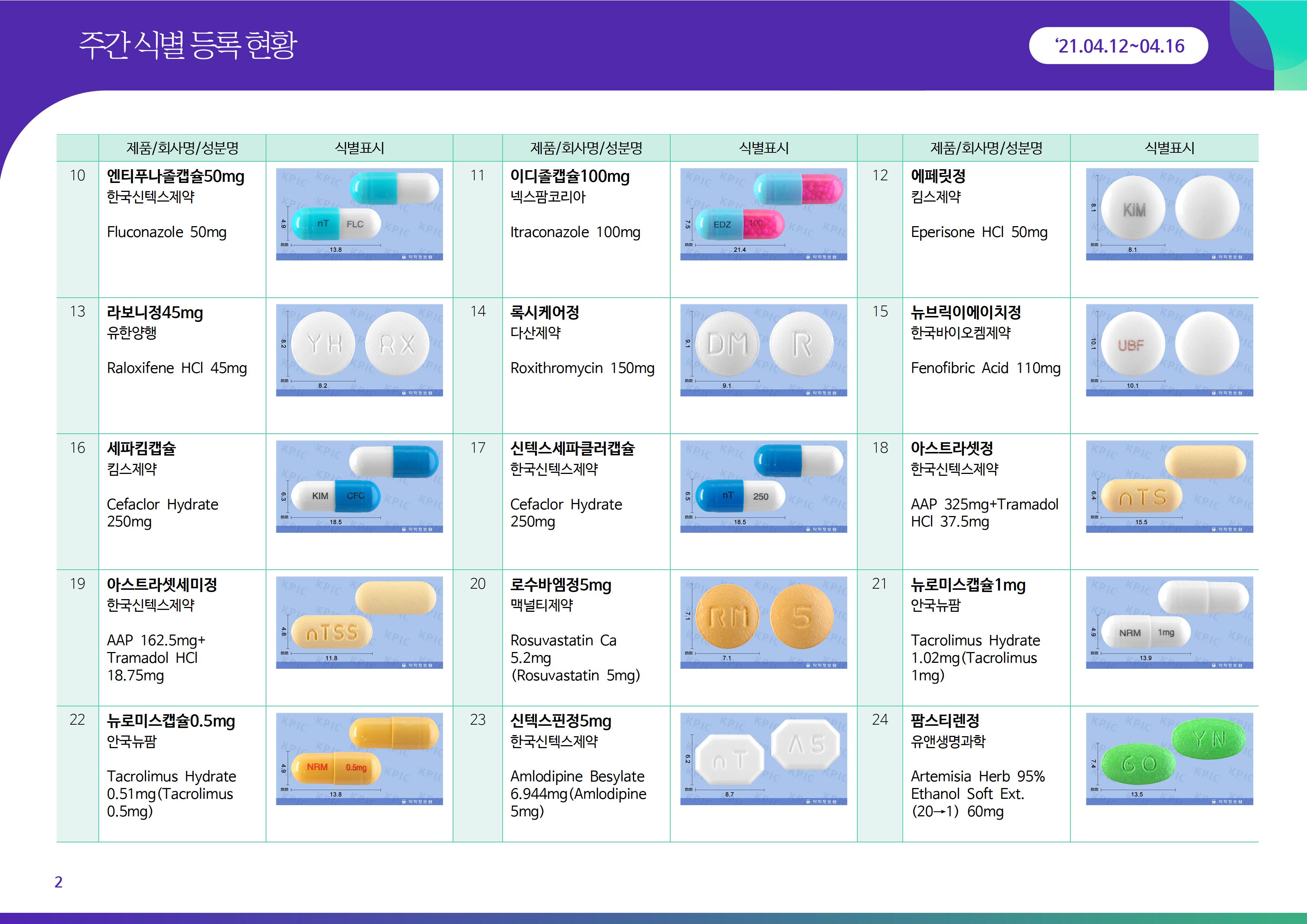
Task: Click the 뉴브릭이에이치정 UBF tablet image
Action: coord(1169,350)
